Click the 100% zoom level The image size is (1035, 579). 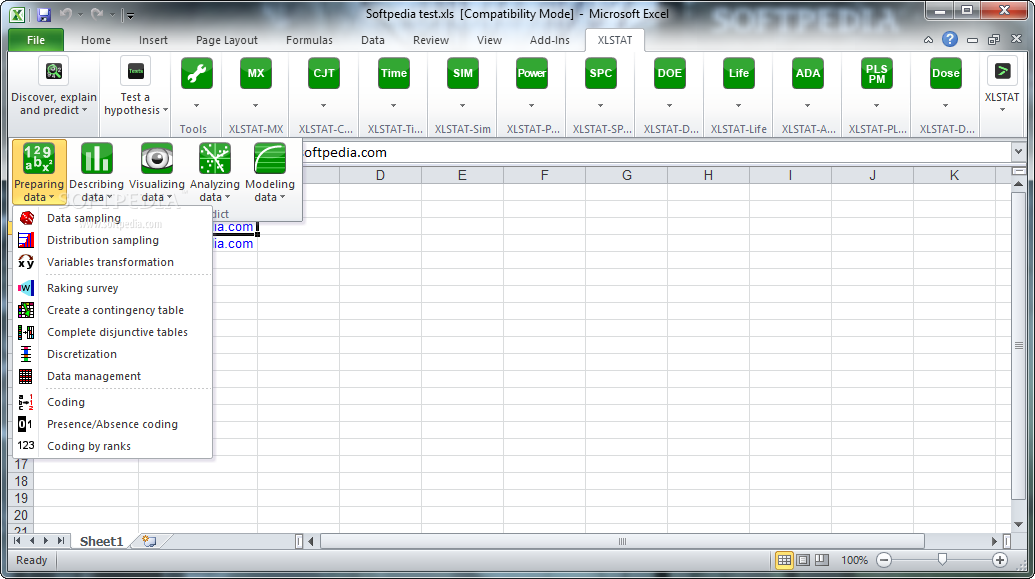(854, 560)
